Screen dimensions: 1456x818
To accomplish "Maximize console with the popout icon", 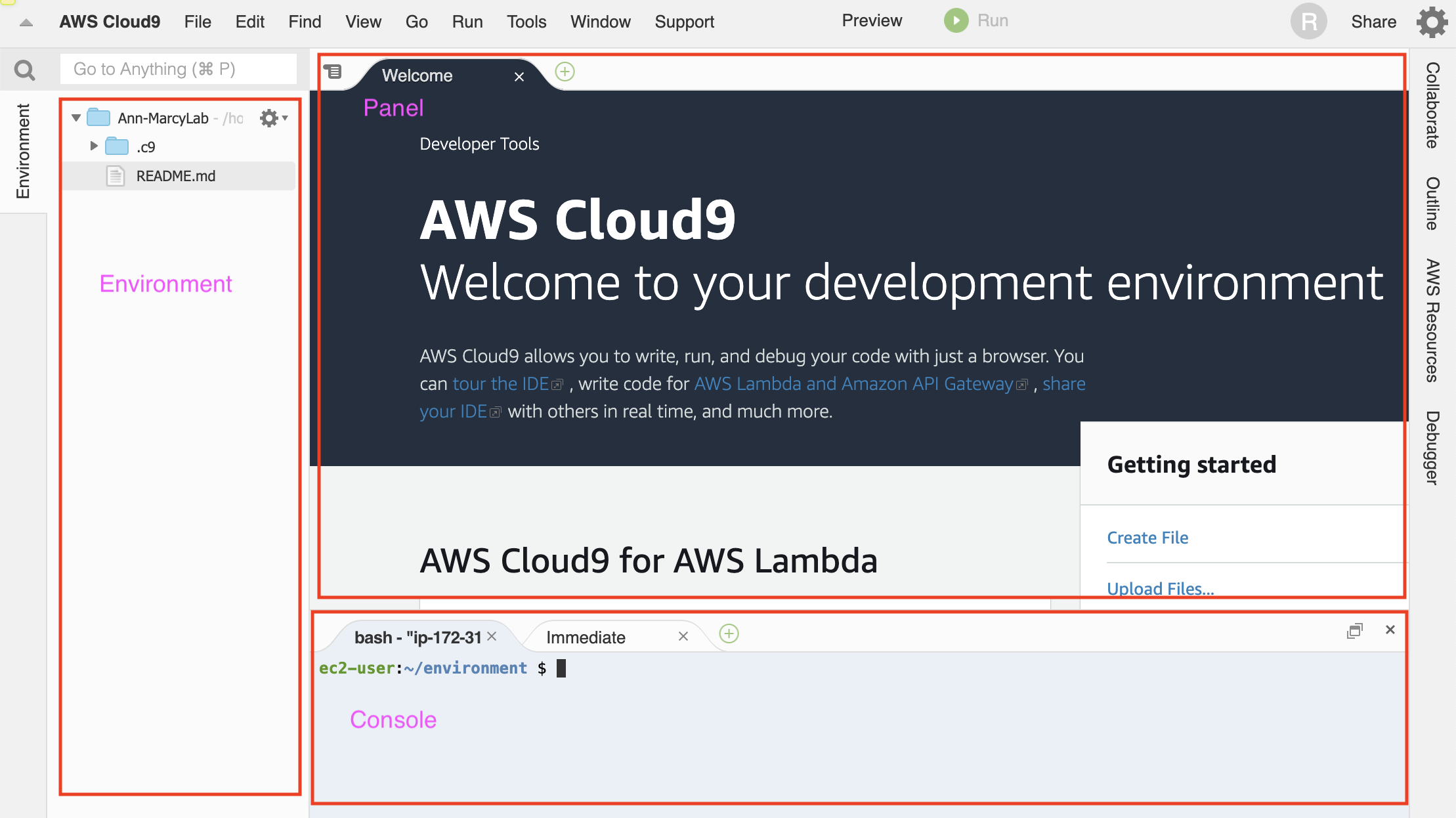I will click(1354, 631).
